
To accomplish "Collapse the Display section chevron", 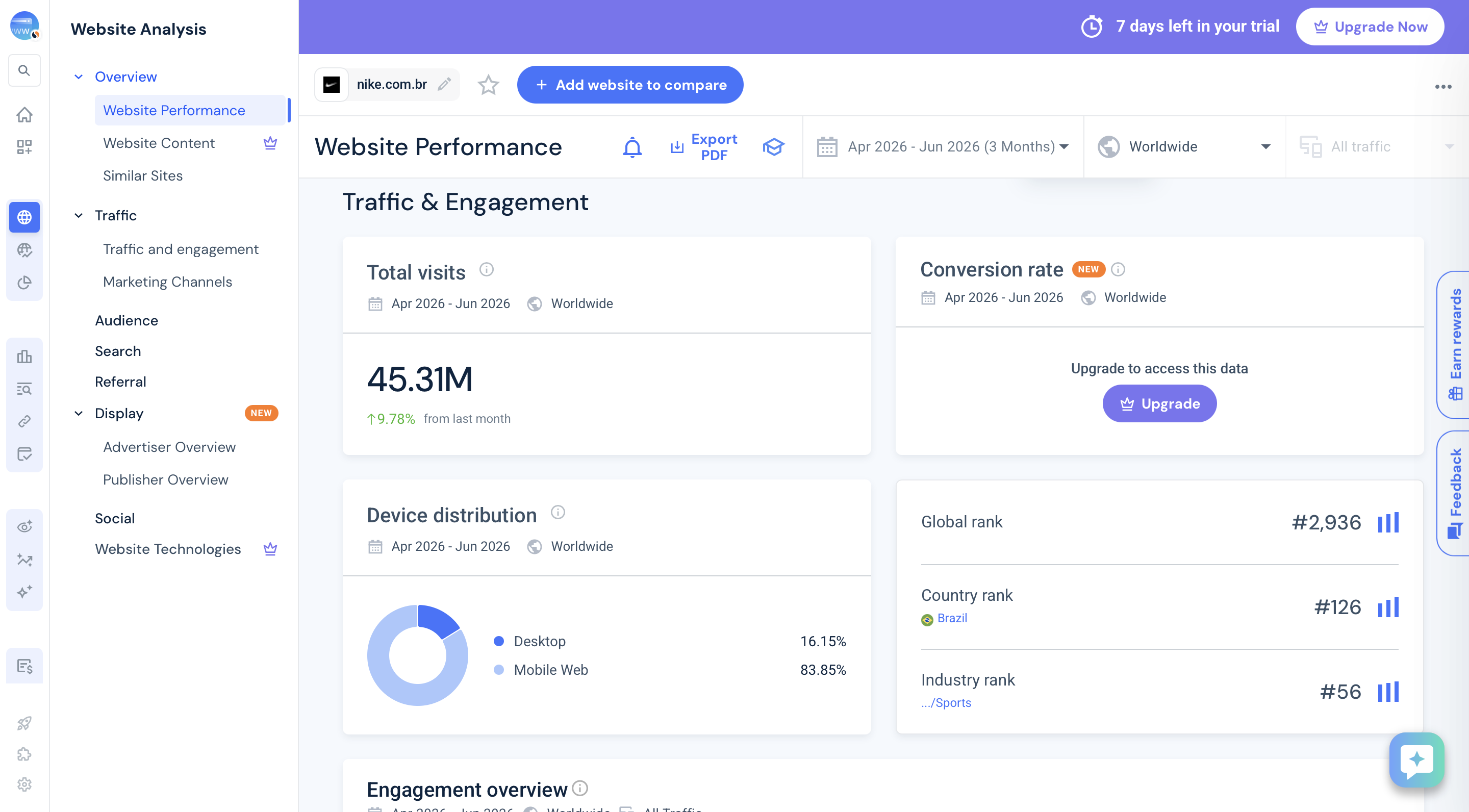I will pos(79,414).
